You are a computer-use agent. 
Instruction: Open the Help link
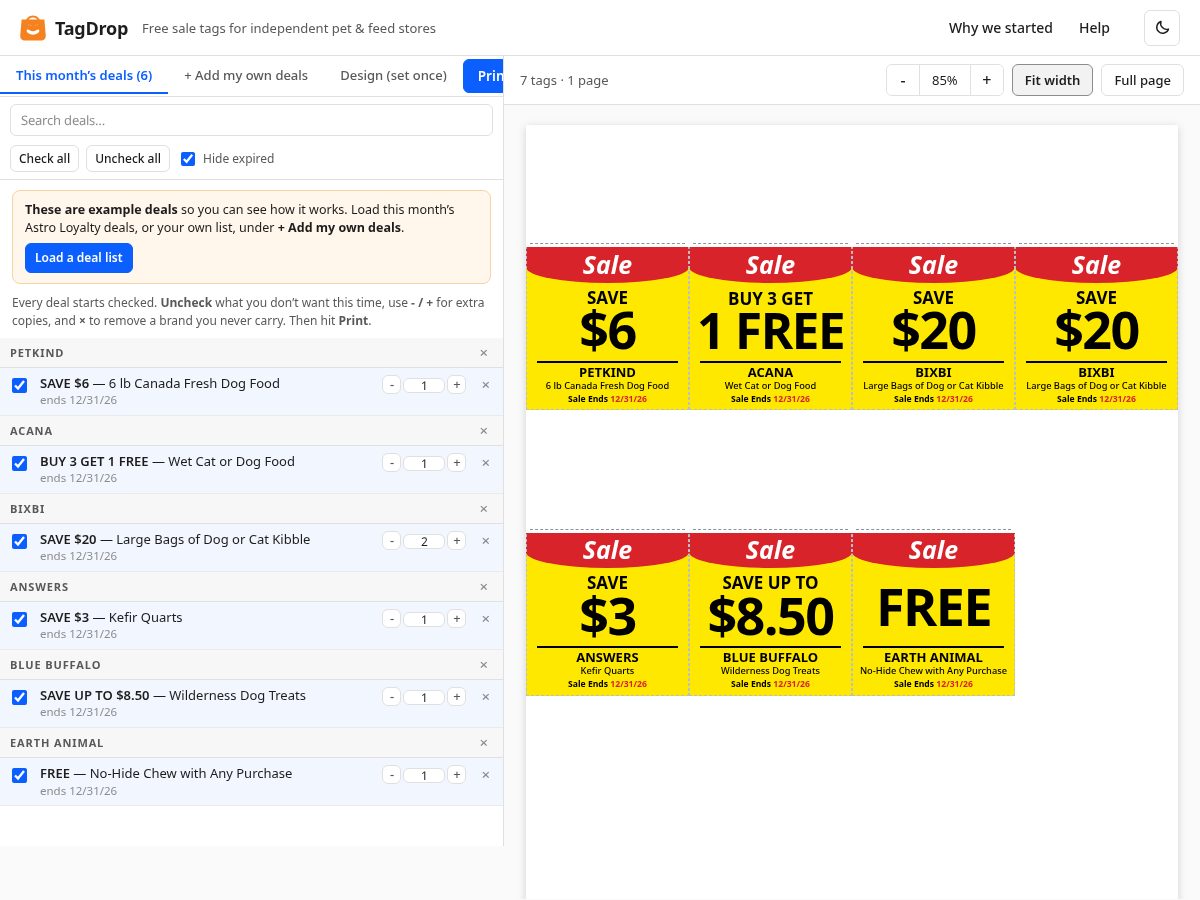click(1094, 28)
